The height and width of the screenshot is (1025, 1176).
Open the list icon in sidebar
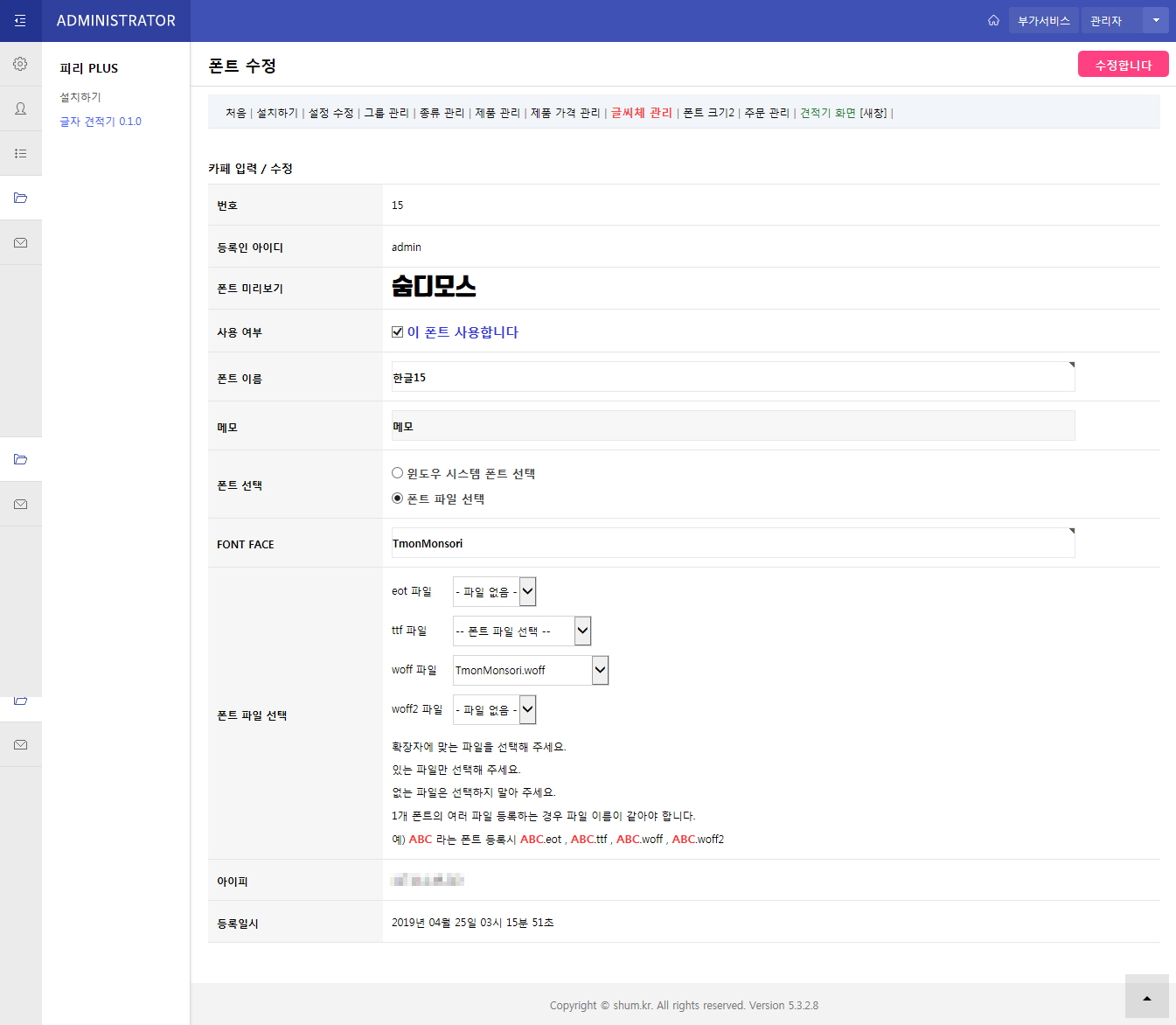click(x=20, y=153)
